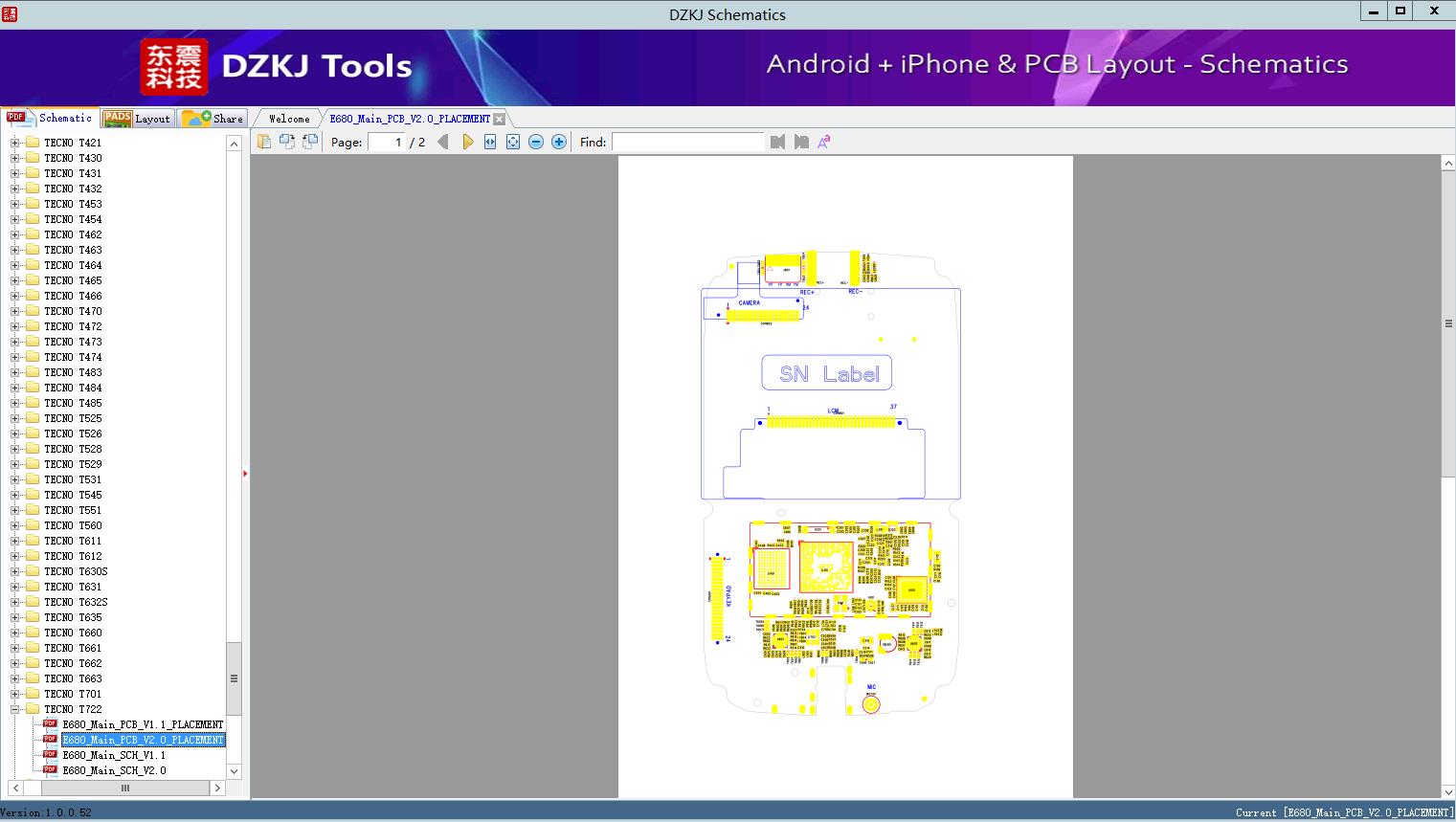Click the KEYPAD connector on PCB
1456x822 pixels.
[x=717, y=596]
